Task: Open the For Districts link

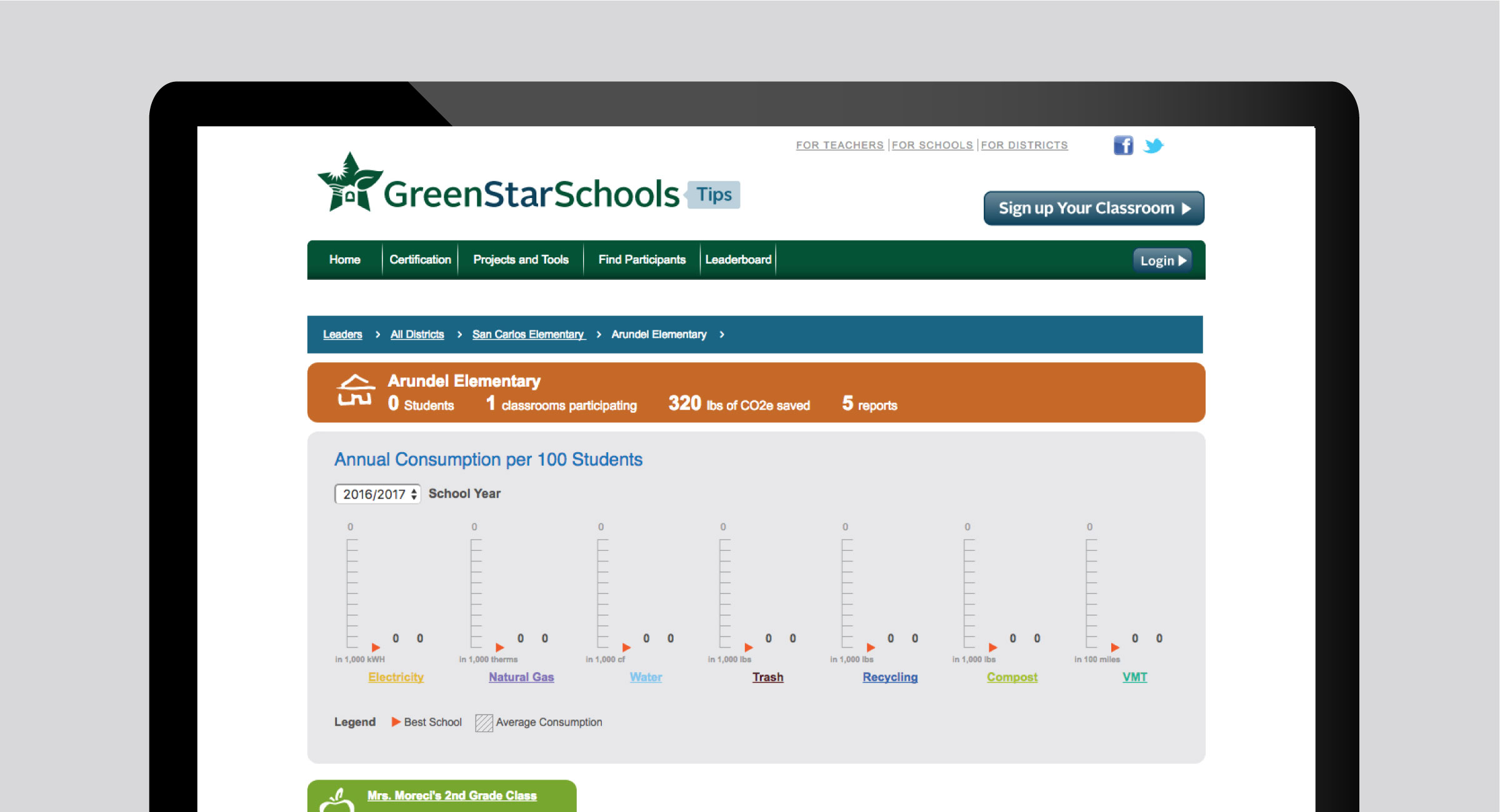Action: 1024,145
